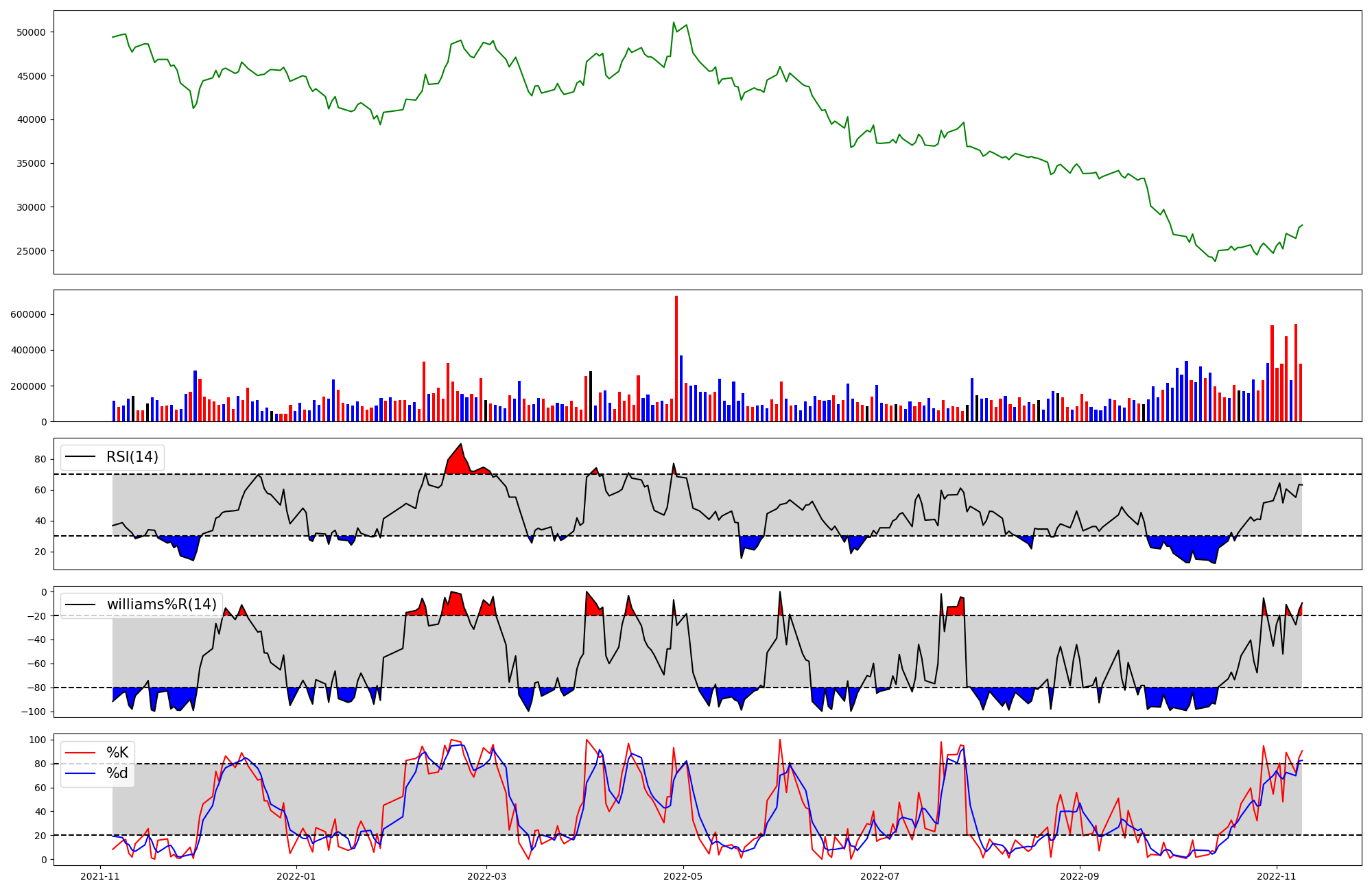Click the red %K legend line sample
Screen dimensions: 1372x892
pos(80,753)
